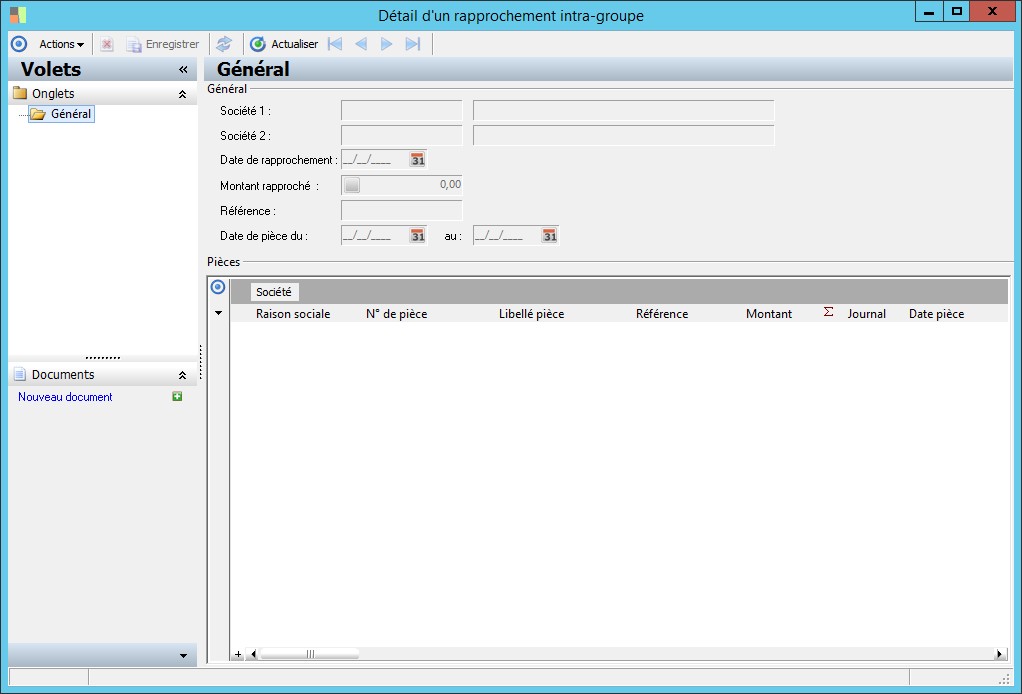Minimize the window

click(x=929, y=12)
